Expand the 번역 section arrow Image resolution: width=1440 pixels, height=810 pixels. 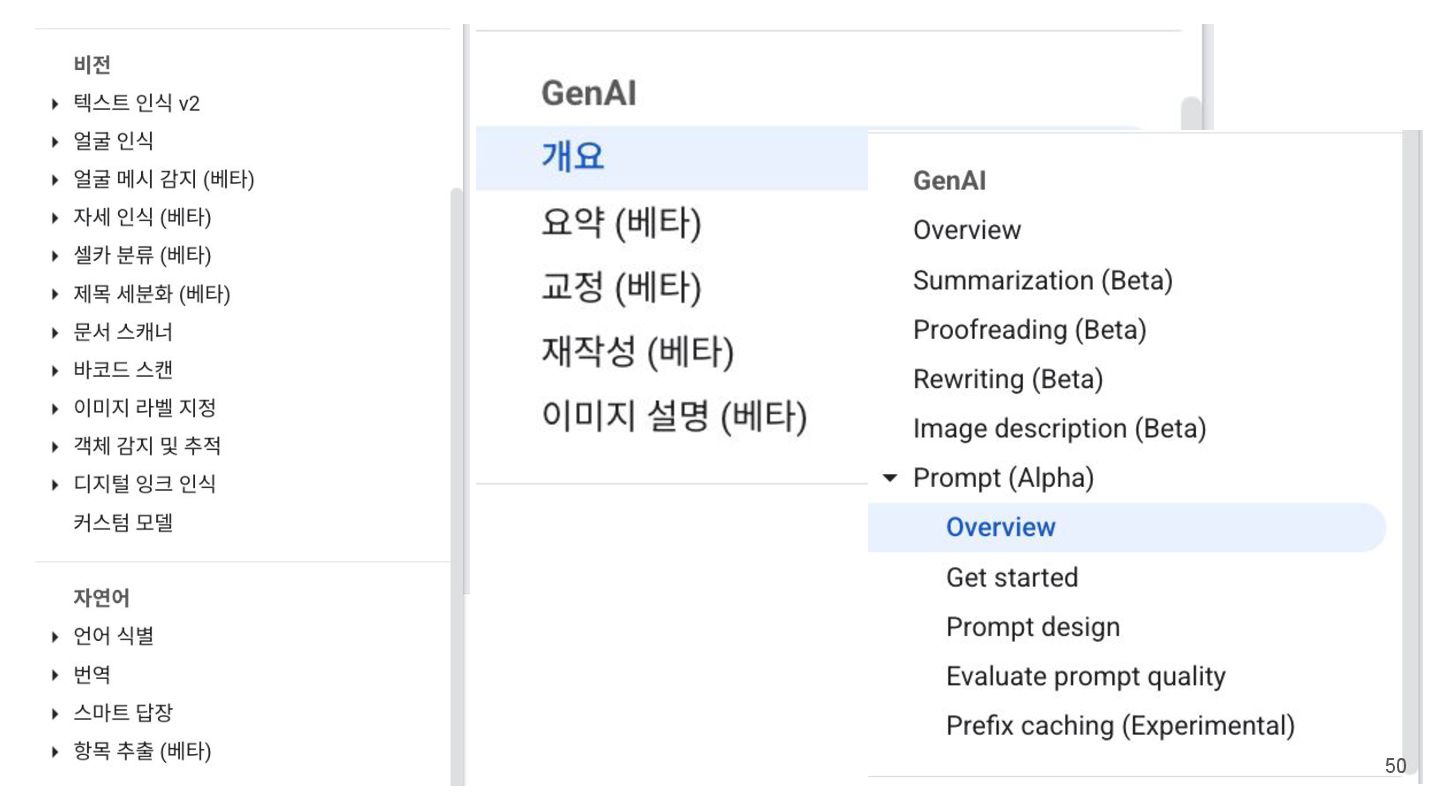tap(55, 675)
